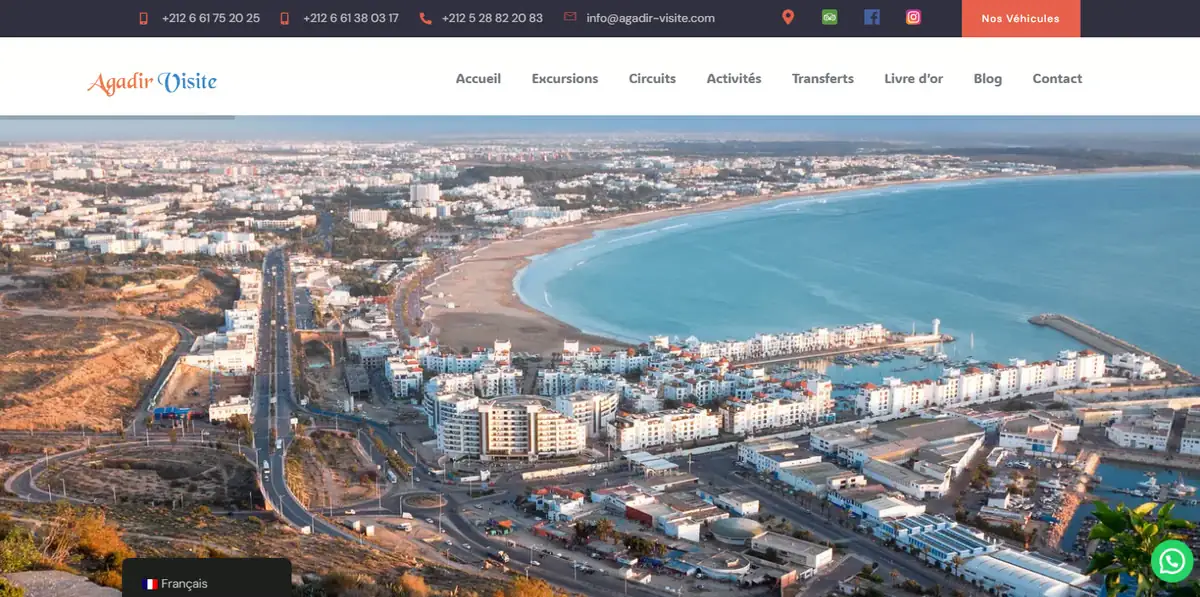Open the TripAdvisor icon
Viewport: 1200px width, 597px height.
tap(829, 17)
